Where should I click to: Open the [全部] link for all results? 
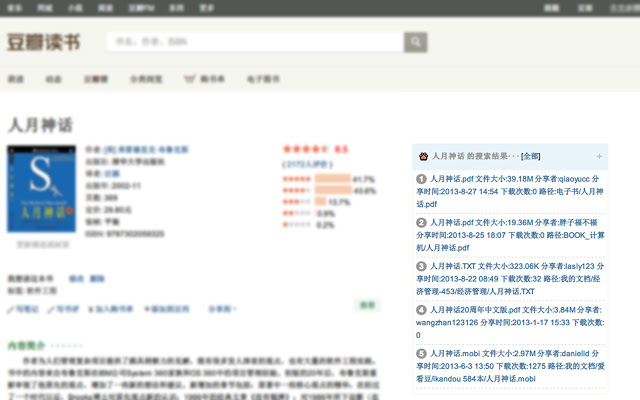point(530,156)
